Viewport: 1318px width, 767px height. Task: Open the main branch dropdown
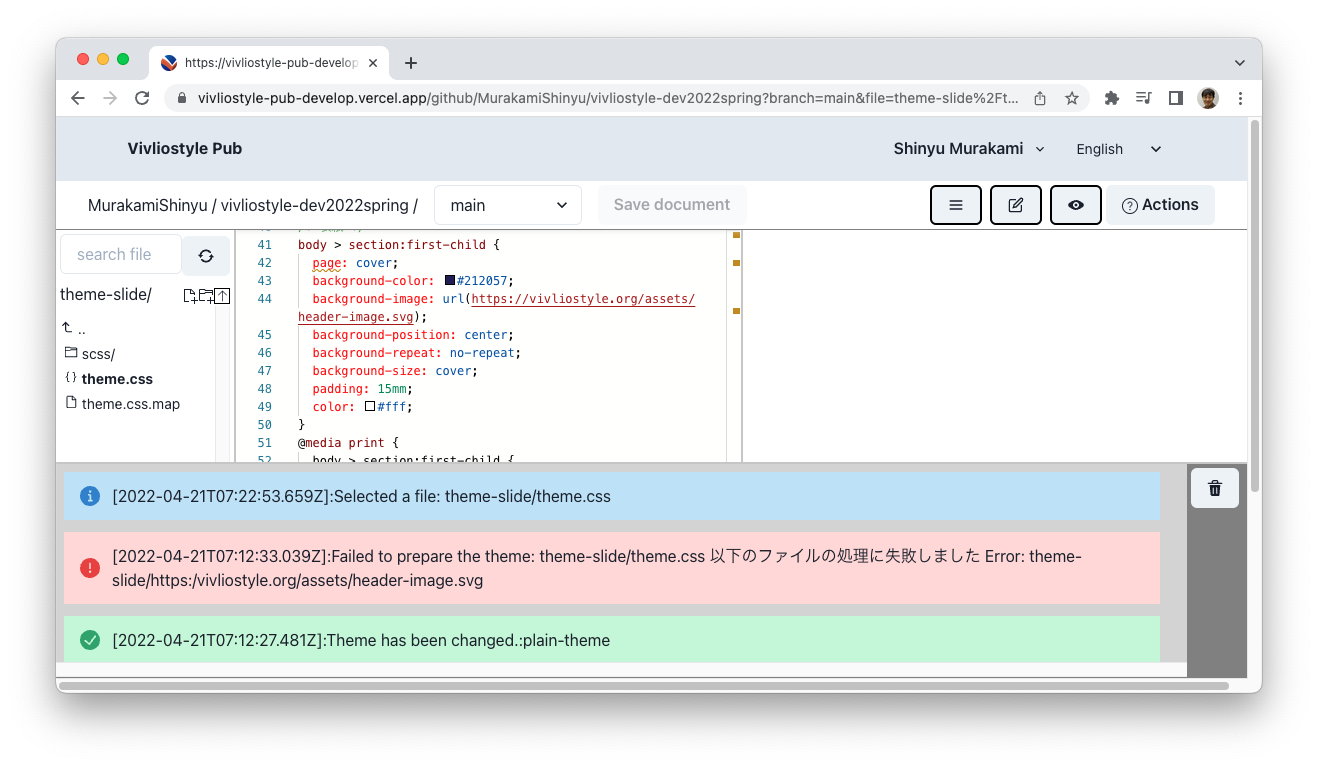507,204
